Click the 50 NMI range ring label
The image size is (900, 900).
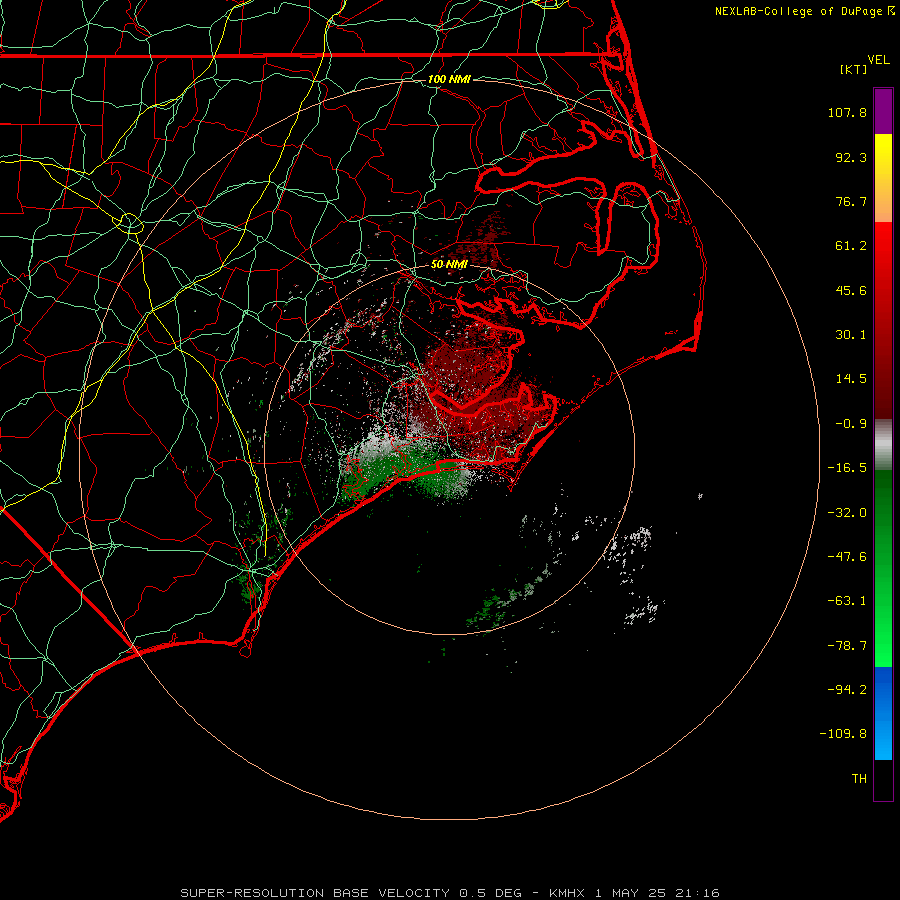(449, 265)
